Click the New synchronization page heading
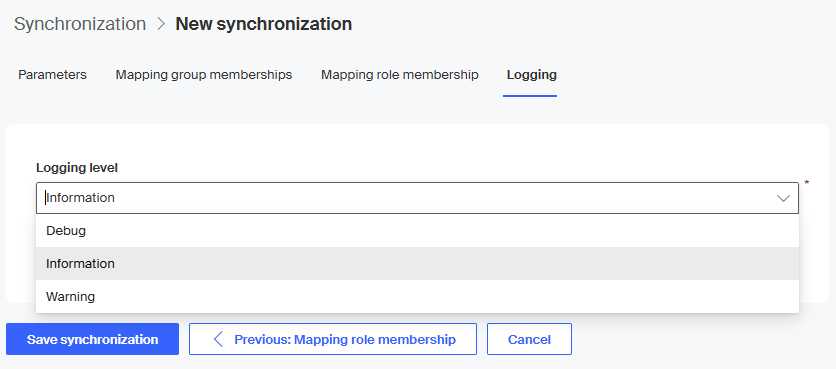 click(x=263, y=24)
